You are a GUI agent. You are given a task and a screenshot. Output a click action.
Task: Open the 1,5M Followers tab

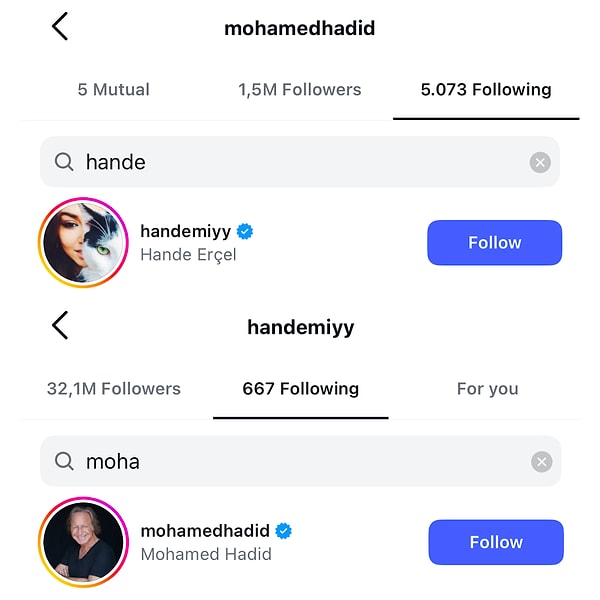click(300, 90)
